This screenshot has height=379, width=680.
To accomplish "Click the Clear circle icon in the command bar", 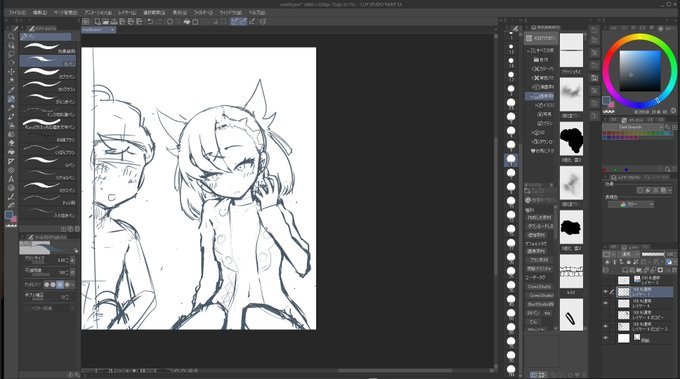I will pos(170,21).
